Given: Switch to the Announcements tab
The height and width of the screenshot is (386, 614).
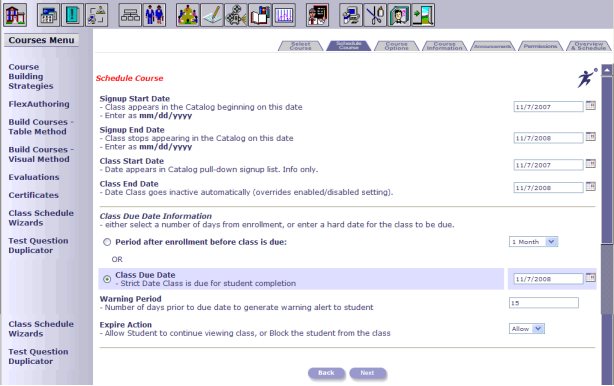Looking at the screenshot, I should coord(492,46).
